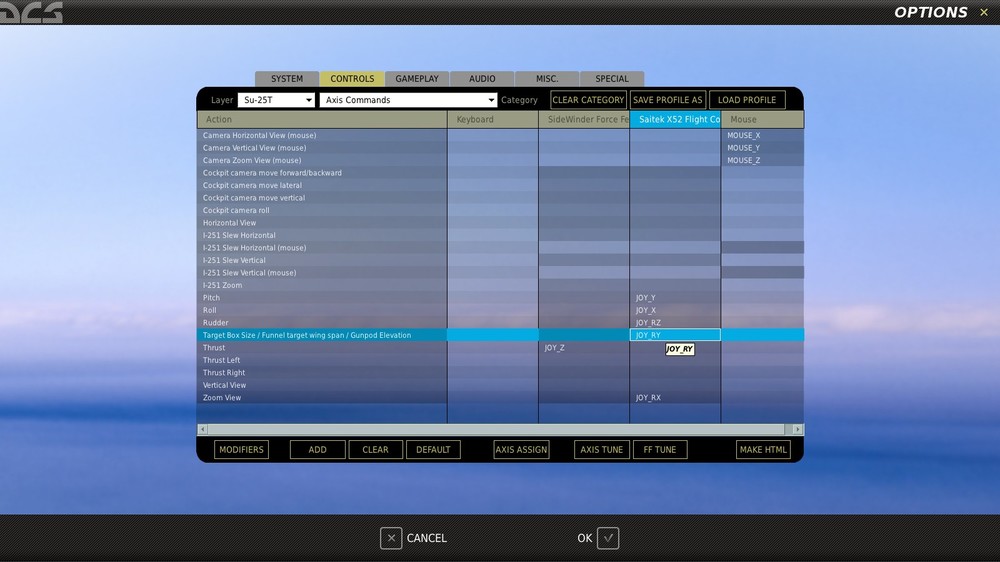Expand the Axis Commands category dropdown
Viewport: 1000px width, 562px height.
click(408, 100)
